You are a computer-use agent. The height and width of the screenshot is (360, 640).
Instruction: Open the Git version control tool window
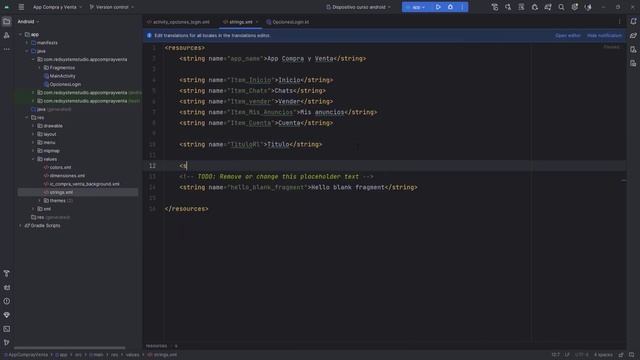pyautogui.click(x=7, y=342)
